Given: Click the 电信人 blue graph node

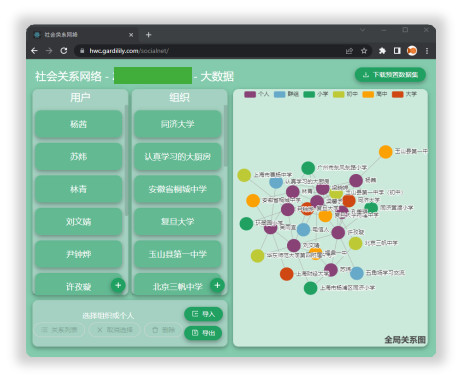Looking at the screenshot, I should tap(303, 229).
